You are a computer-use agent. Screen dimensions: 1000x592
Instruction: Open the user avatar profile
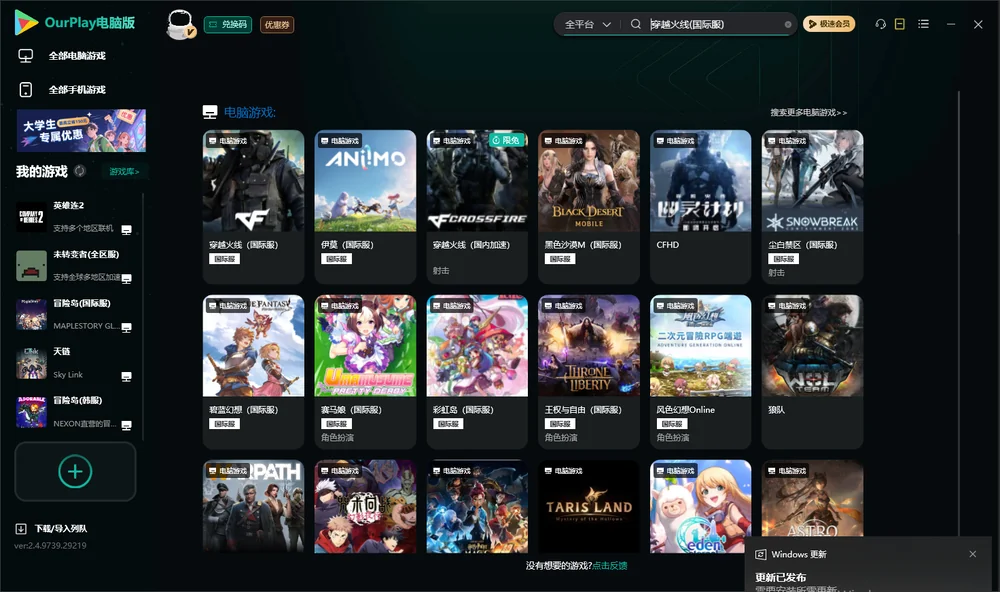coord(180,24)
